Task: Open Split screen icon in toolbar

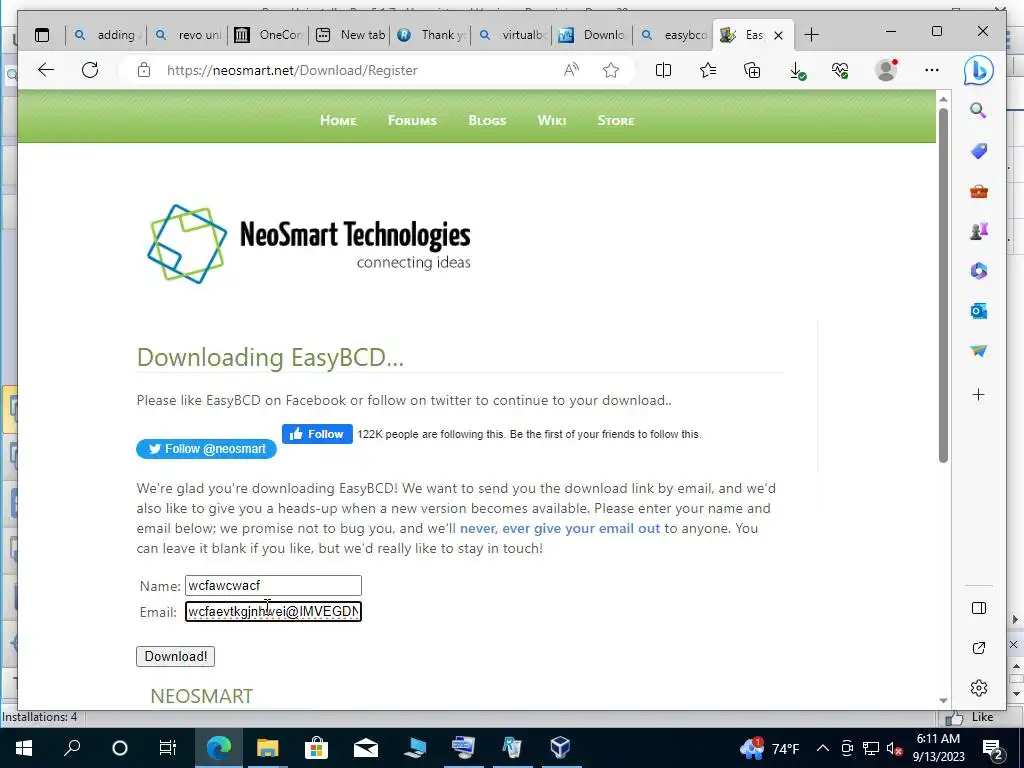Action: (x=663, y=70)
